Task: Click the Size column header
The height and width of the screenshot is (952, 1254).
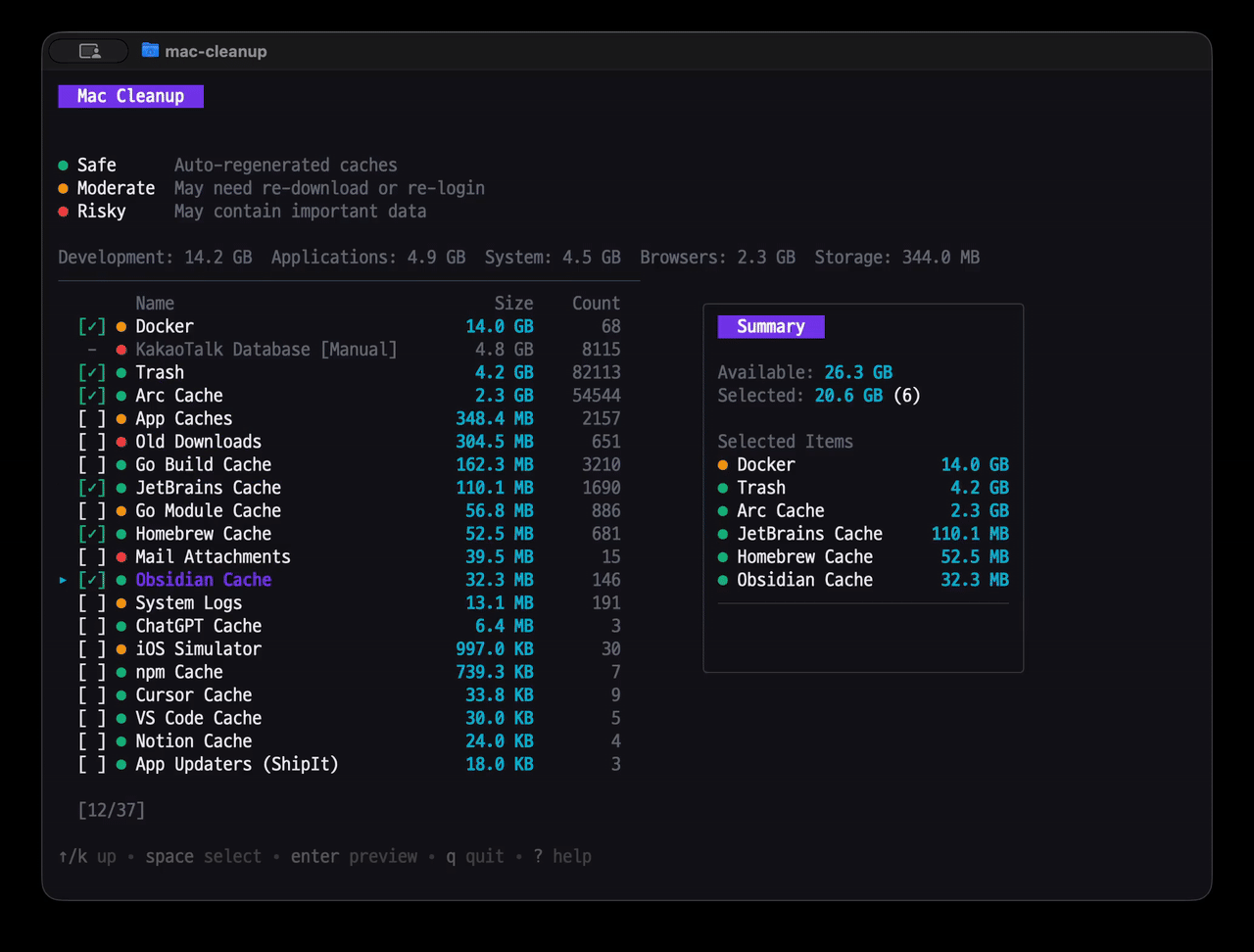Action: (514, 304)
